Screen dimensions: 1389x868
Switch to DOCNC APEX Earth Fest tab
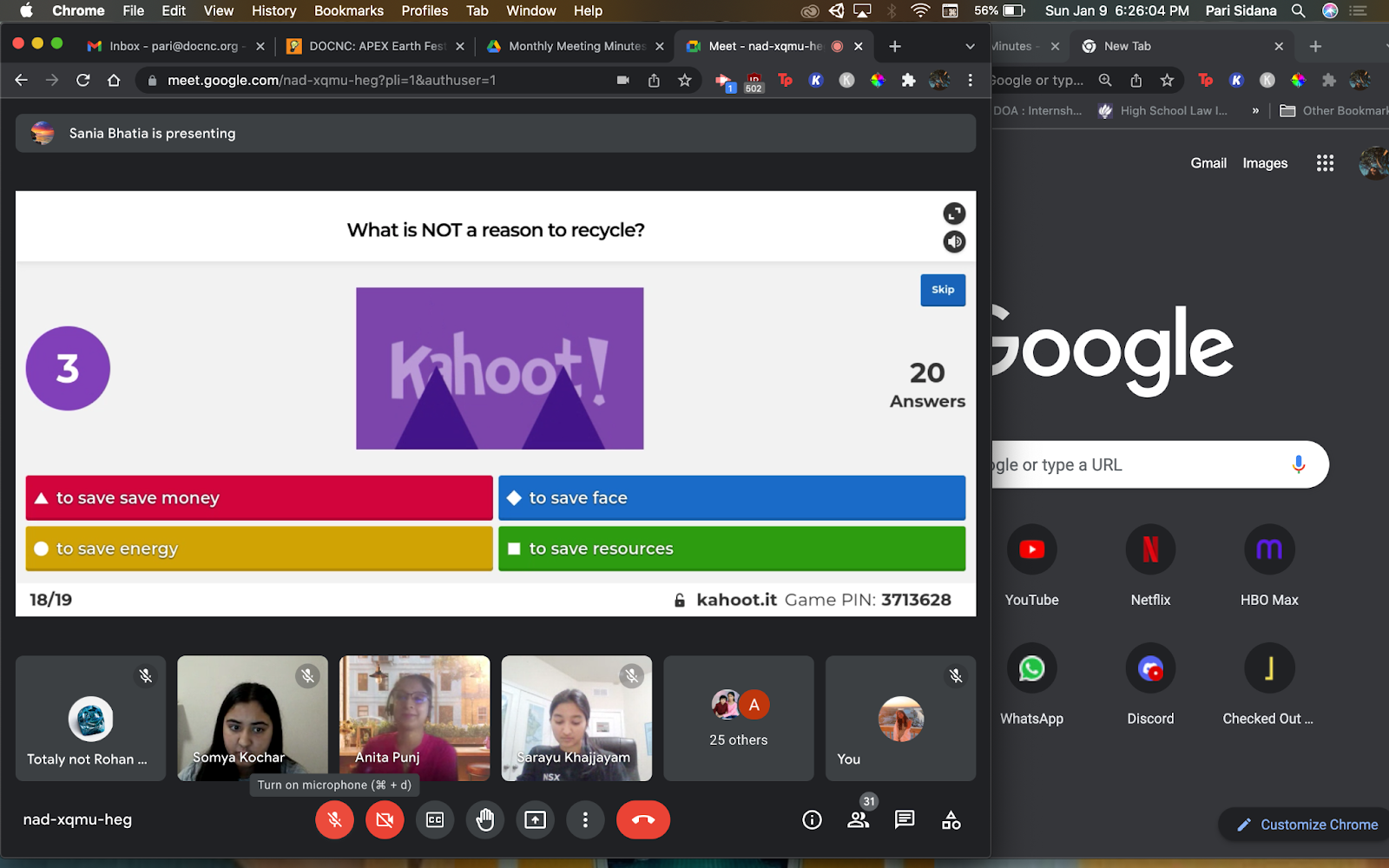tap(378, 46)
